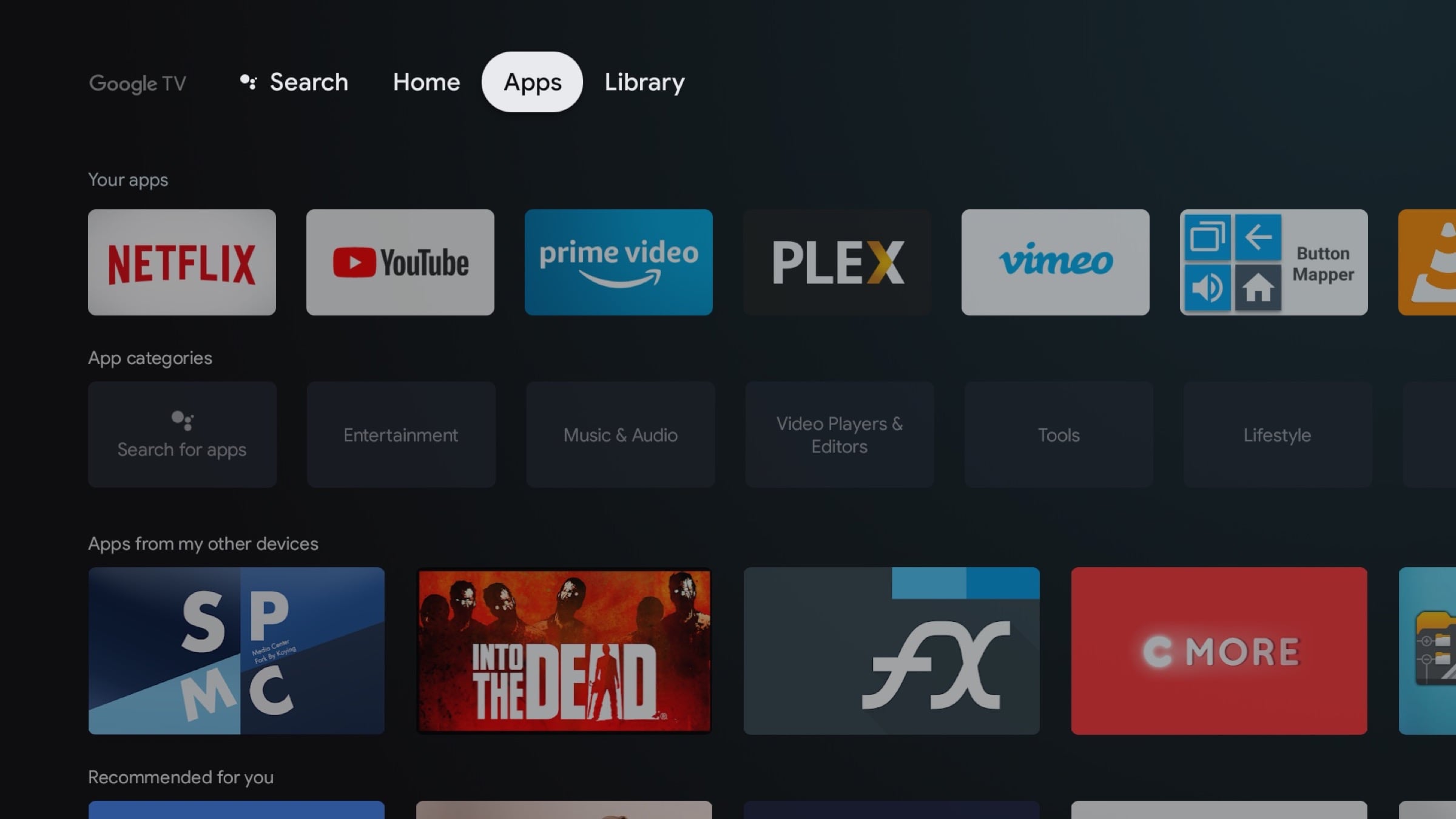Toggle Apps section selection
The height and width of the screenshot is (819, 1456).
point(533,82)
